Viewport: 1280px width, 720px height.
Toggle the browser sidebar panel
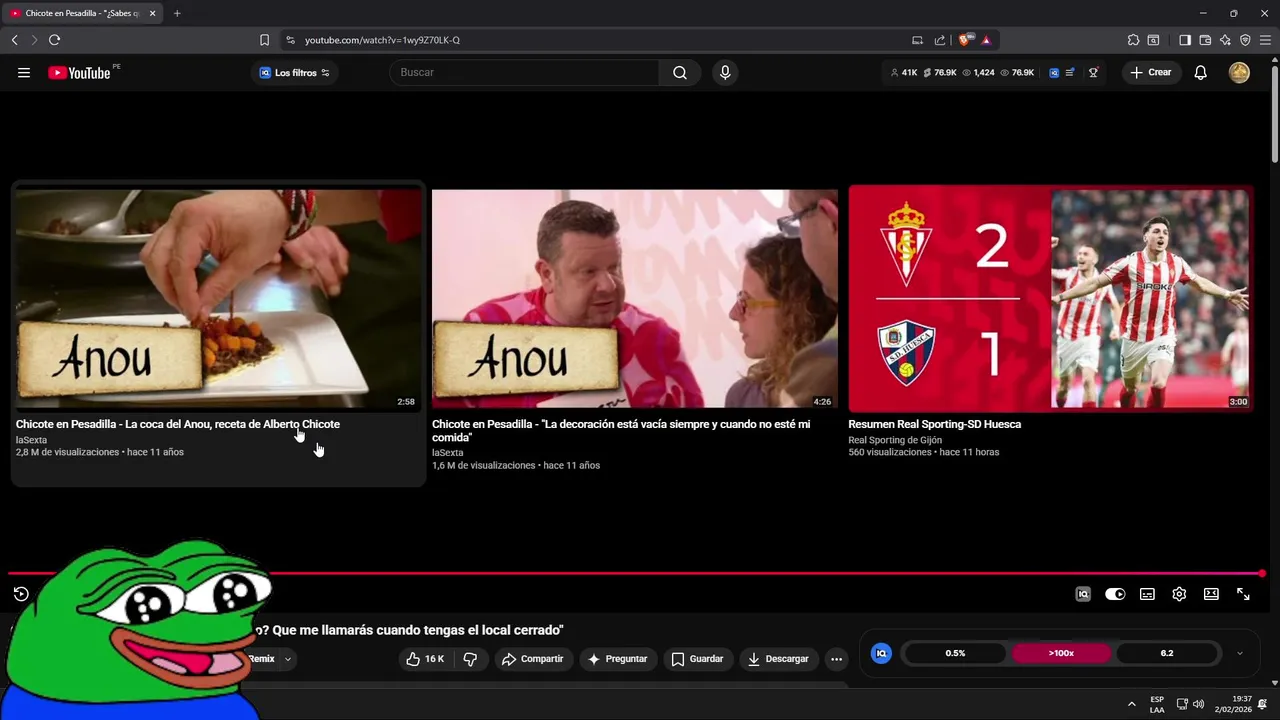1185,40
